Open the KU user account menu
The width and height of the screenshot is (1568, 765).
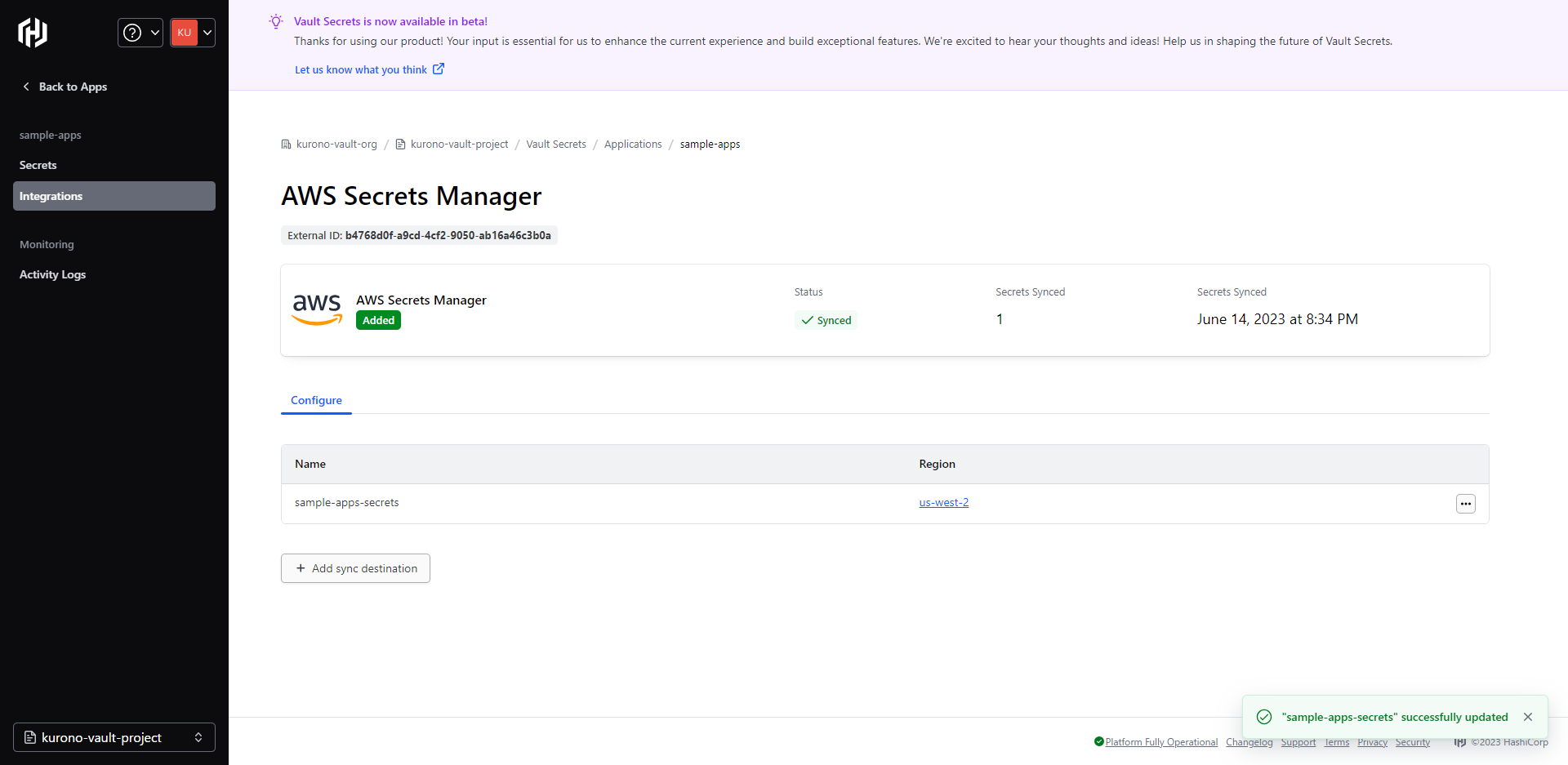[193, 33]
